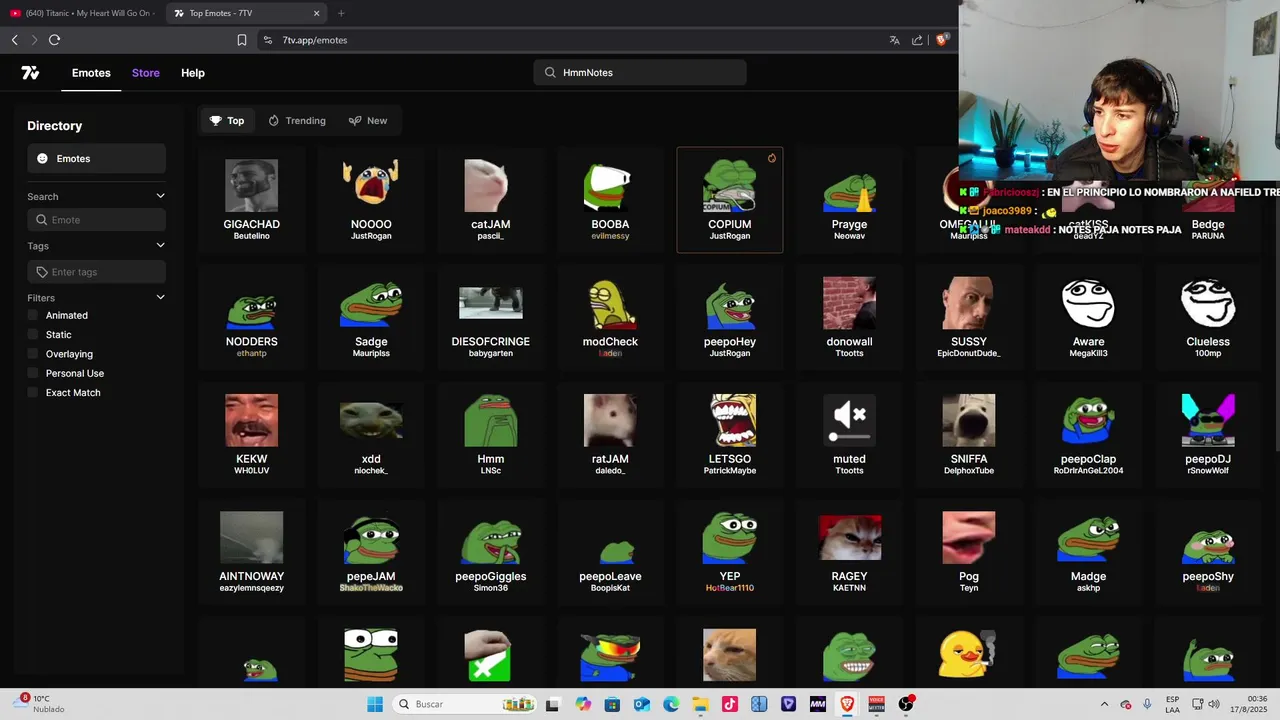Viewport: 1280px width, 720px height.
Task: Switch to the New tab
Action: [368, 121]
